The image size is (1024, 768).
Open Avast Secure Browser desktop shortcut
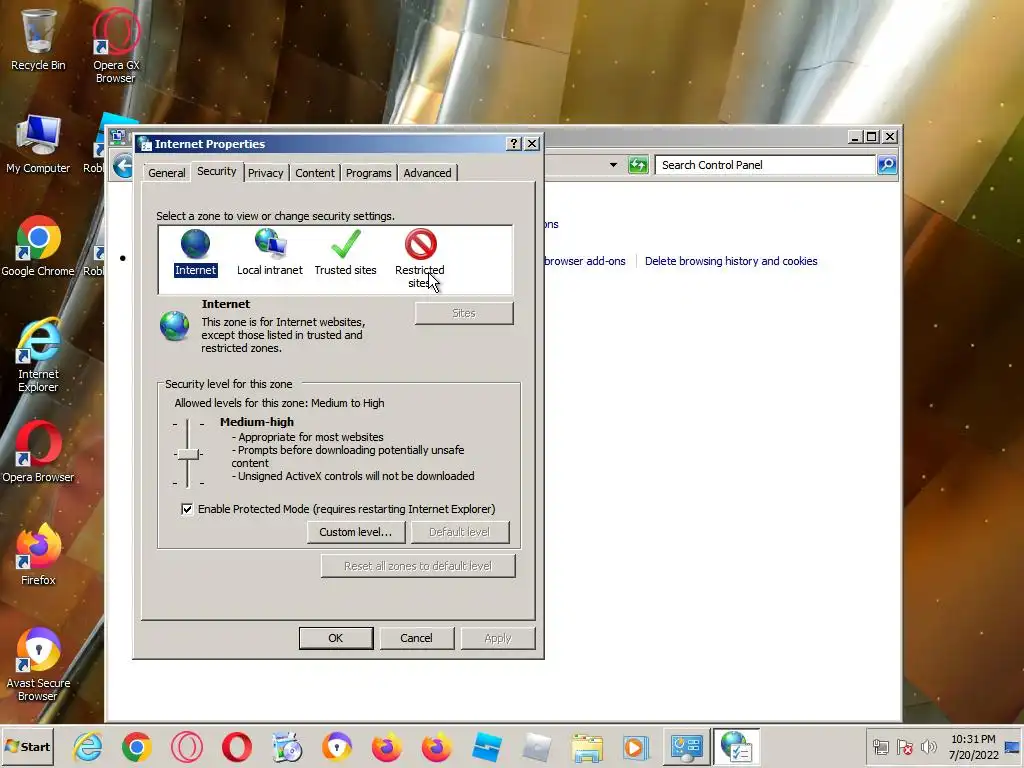[38, 665]
